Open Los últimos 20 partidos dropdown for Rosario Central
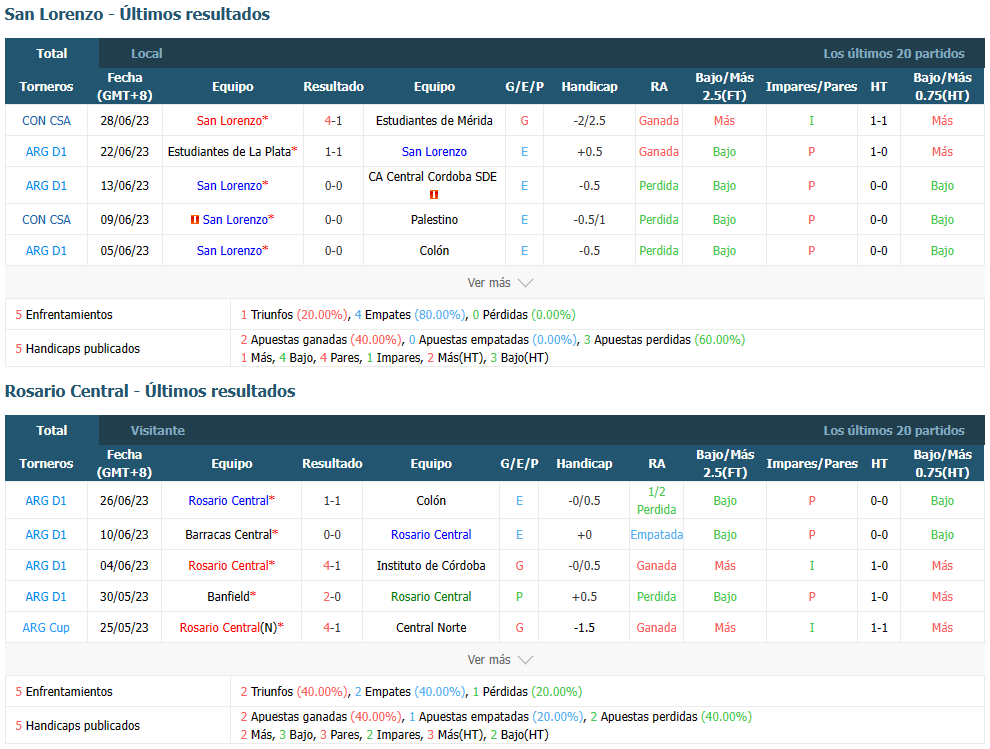The height and width of the screenshot is (749, 990). point(893,431)
